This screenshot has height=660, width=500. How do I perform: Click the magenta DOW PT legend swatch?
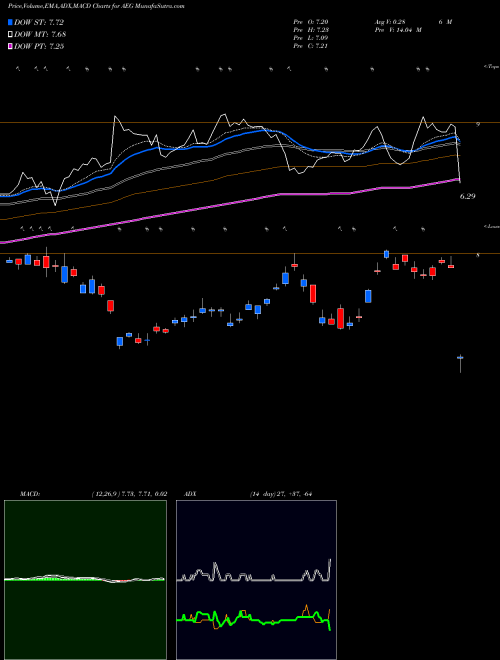[10, 46]
